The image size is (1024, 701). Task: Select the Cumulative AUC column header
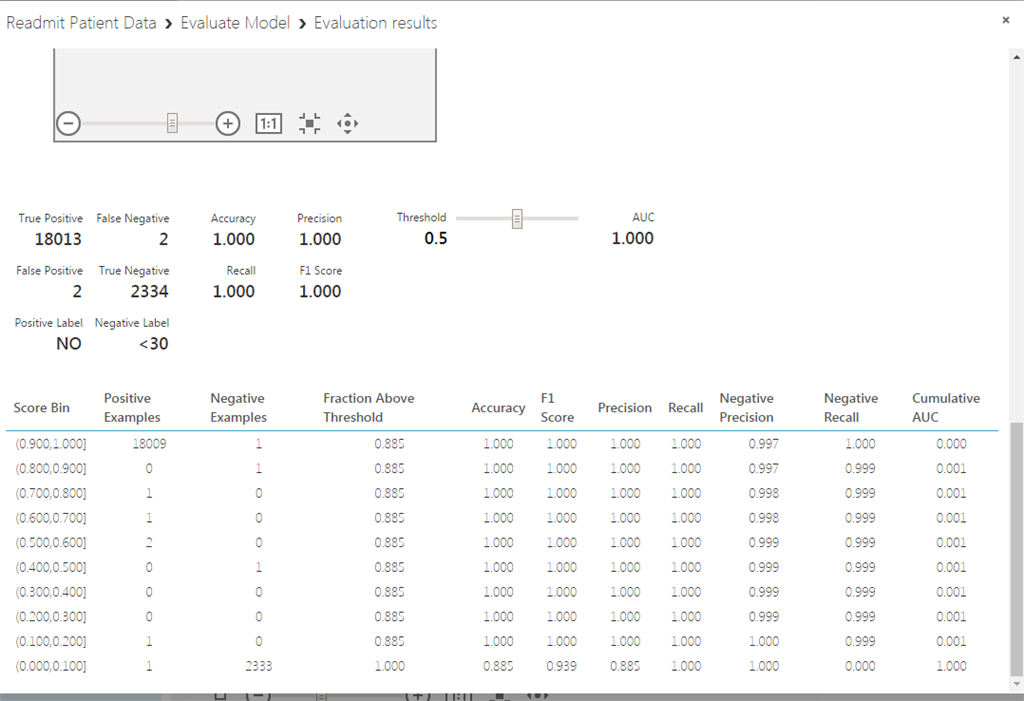(946, 408)
